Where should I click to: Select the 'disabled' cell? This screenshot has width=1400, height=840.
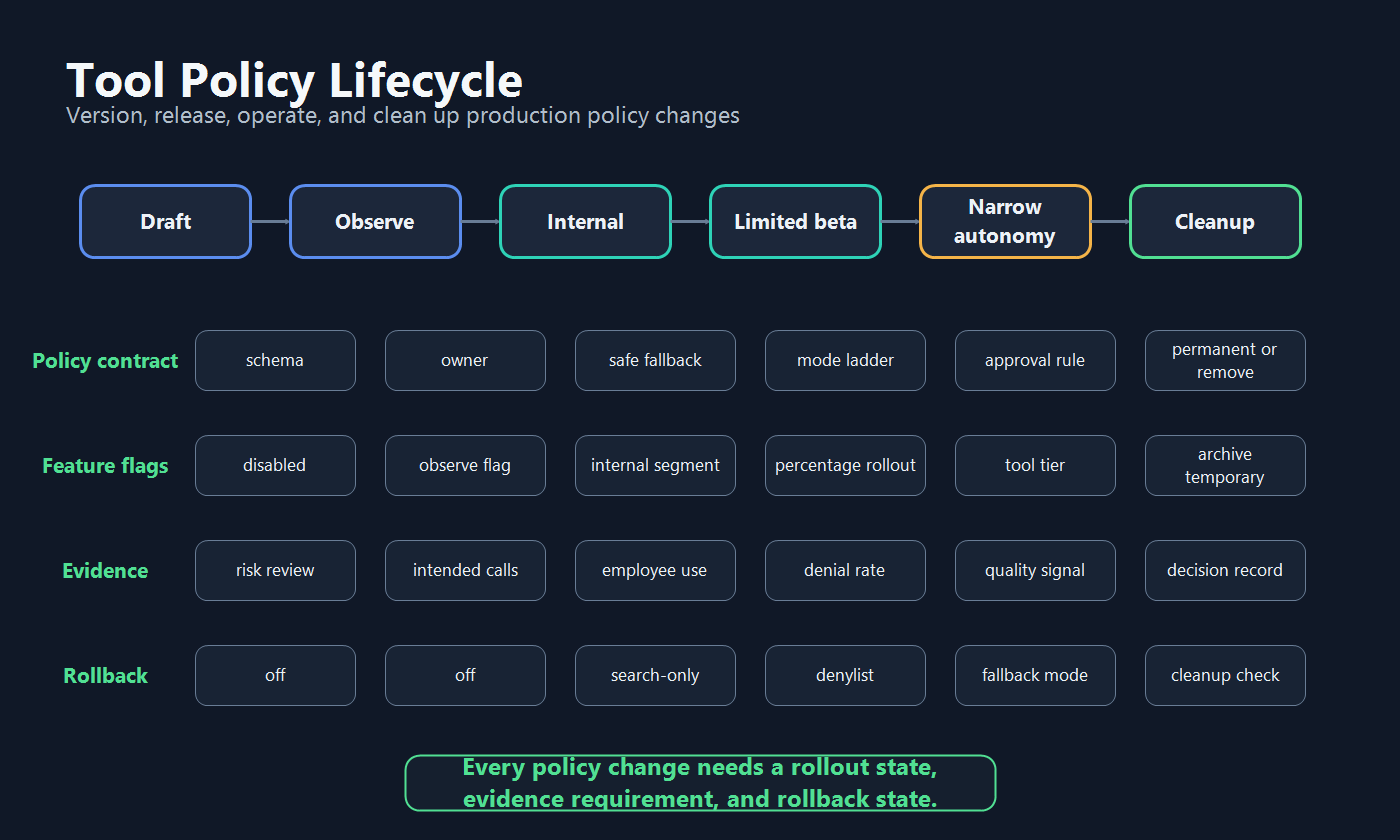(x=275, y=466)
